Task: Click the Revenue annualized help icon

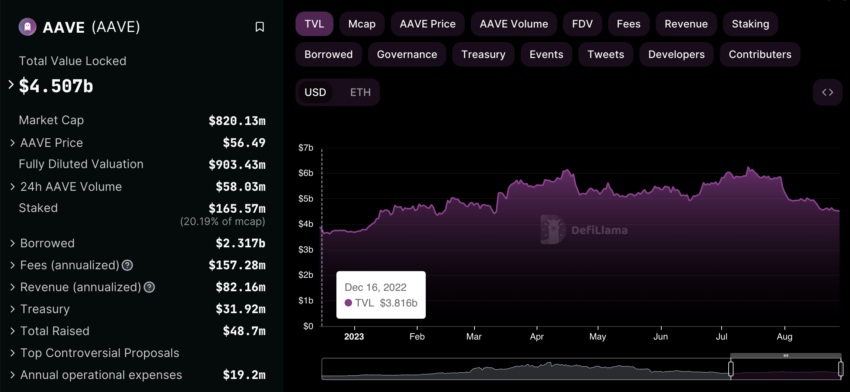Action: pyautogui.click(x=149, y=287)
